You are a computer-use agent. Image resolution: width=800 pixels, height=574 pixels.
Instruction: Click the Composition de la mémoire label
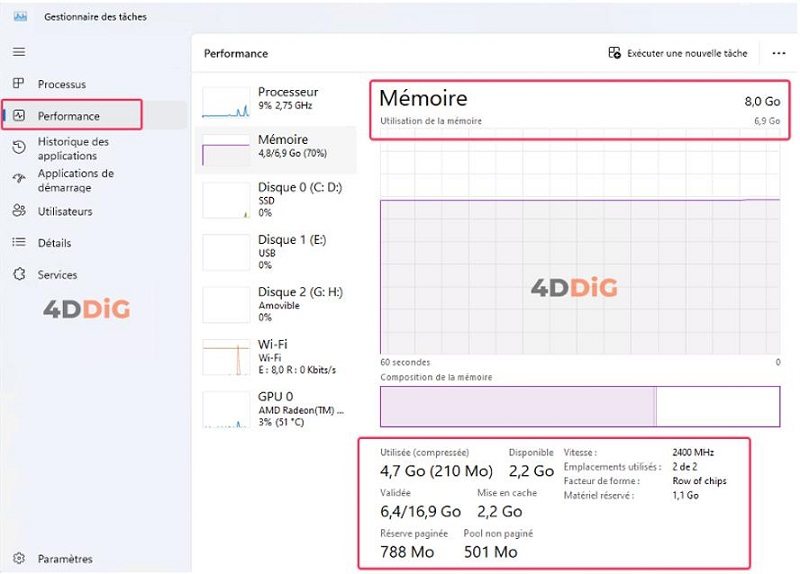coord(436,377)
